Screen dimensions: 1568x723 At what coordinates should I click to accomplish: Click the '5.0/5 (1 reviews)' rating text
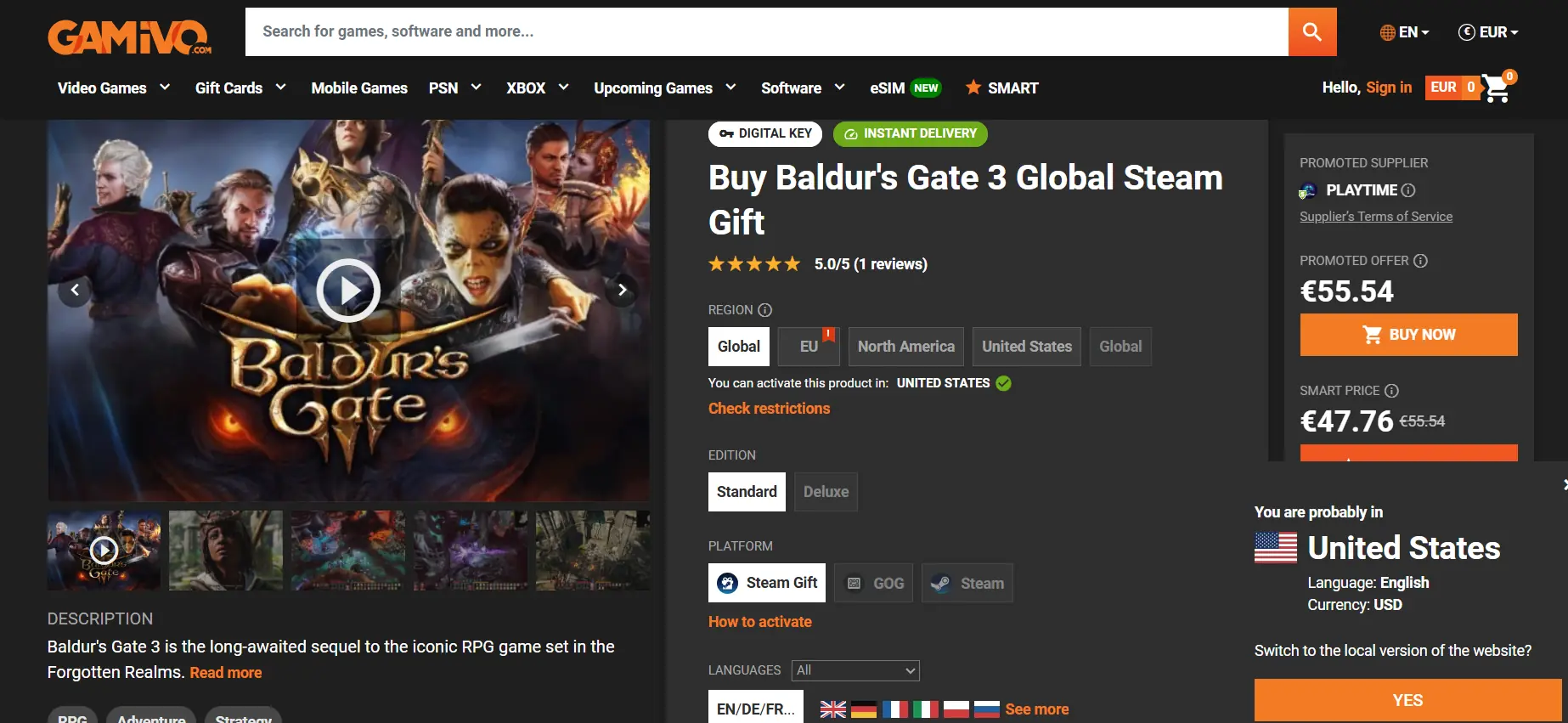point(871,264)
